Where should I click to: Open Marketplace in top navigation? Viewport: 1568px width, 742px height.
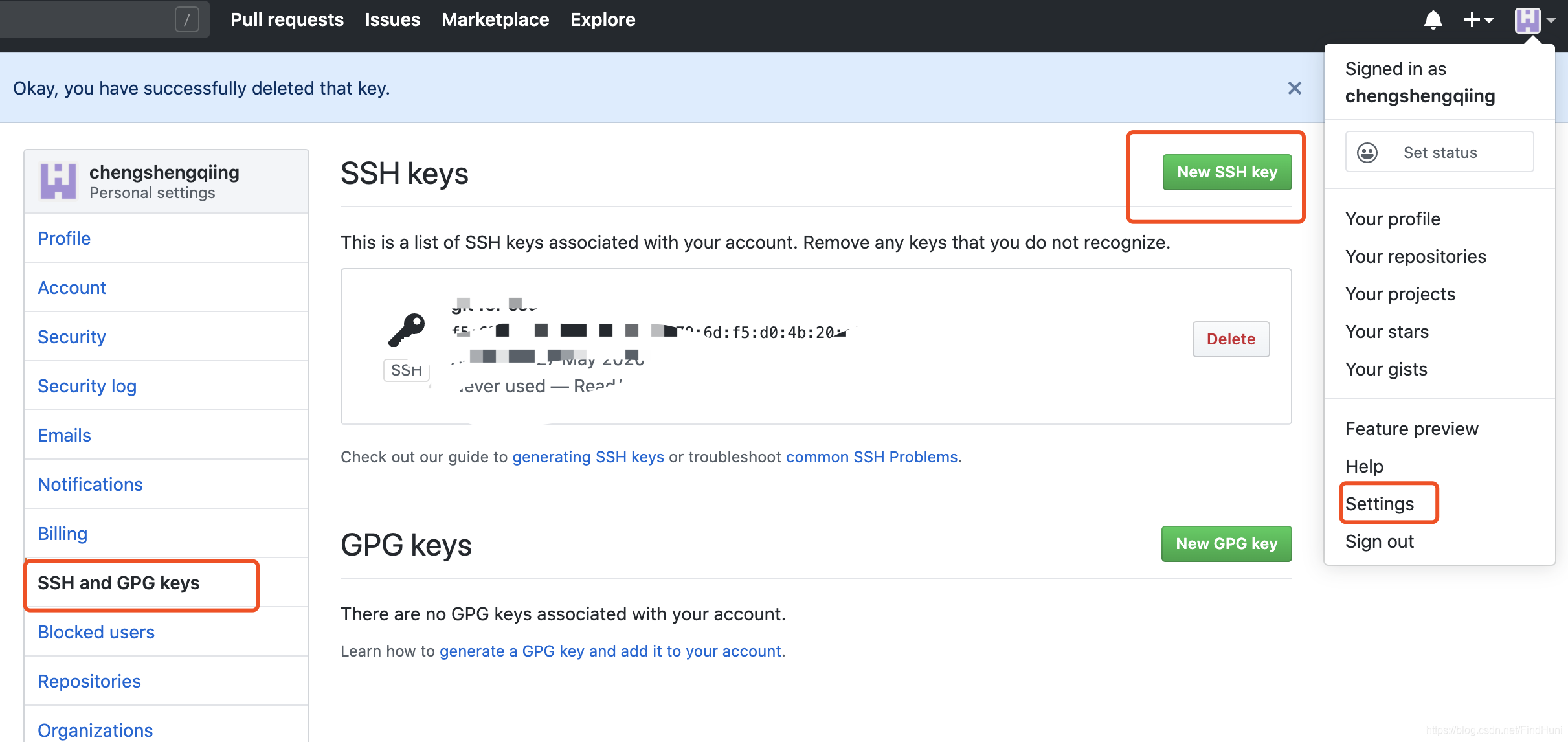coord(495,19)
